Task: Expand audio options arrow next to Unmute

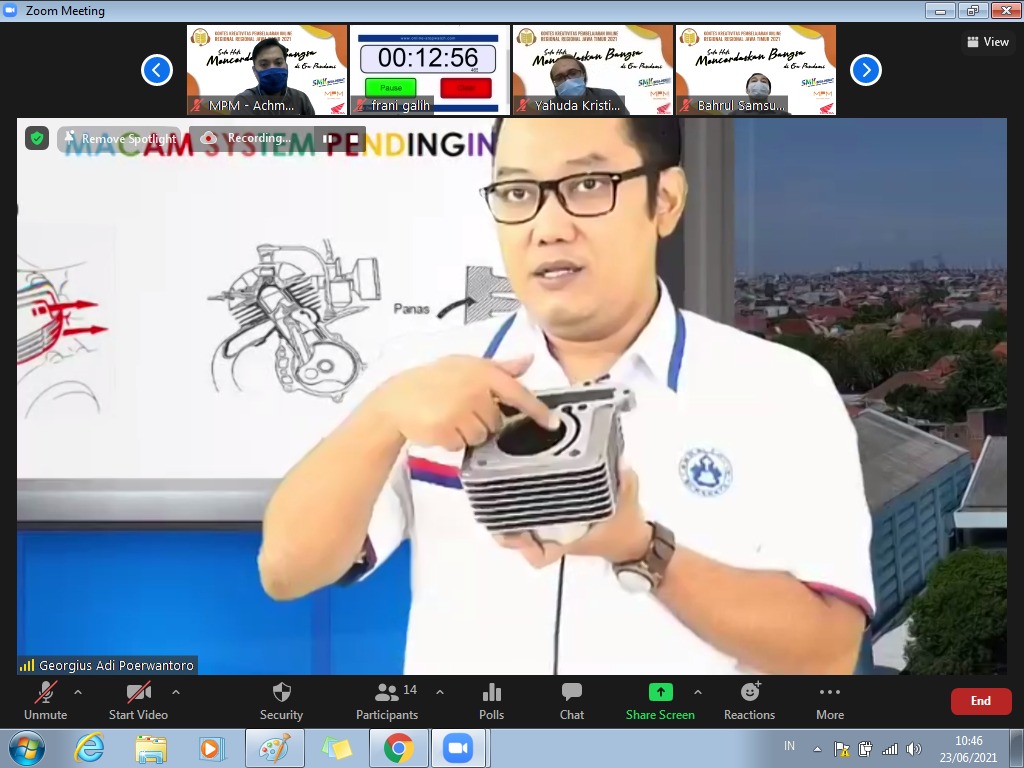Action: (78, 692)
